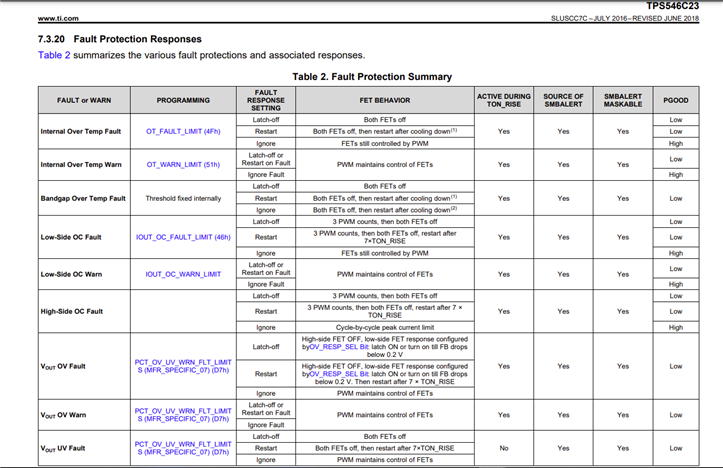Select the TPS546C23 part number in header
This screenshot has width=723, height=468.
pos(672,6)
